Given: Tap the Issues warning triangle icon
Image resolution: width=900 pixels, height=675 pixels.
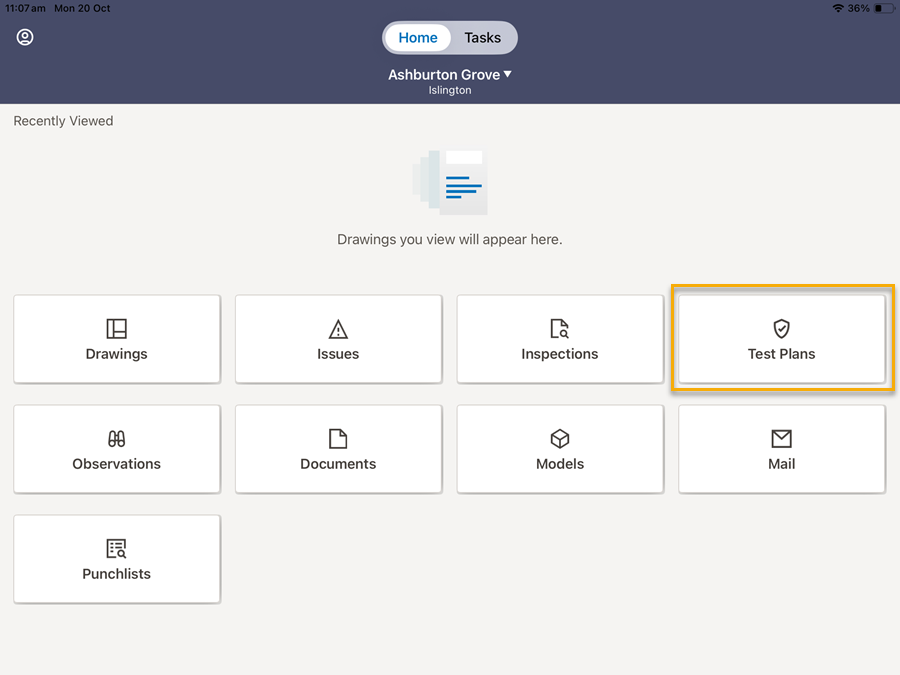Looking at the screenshot, I should [338, 329].
